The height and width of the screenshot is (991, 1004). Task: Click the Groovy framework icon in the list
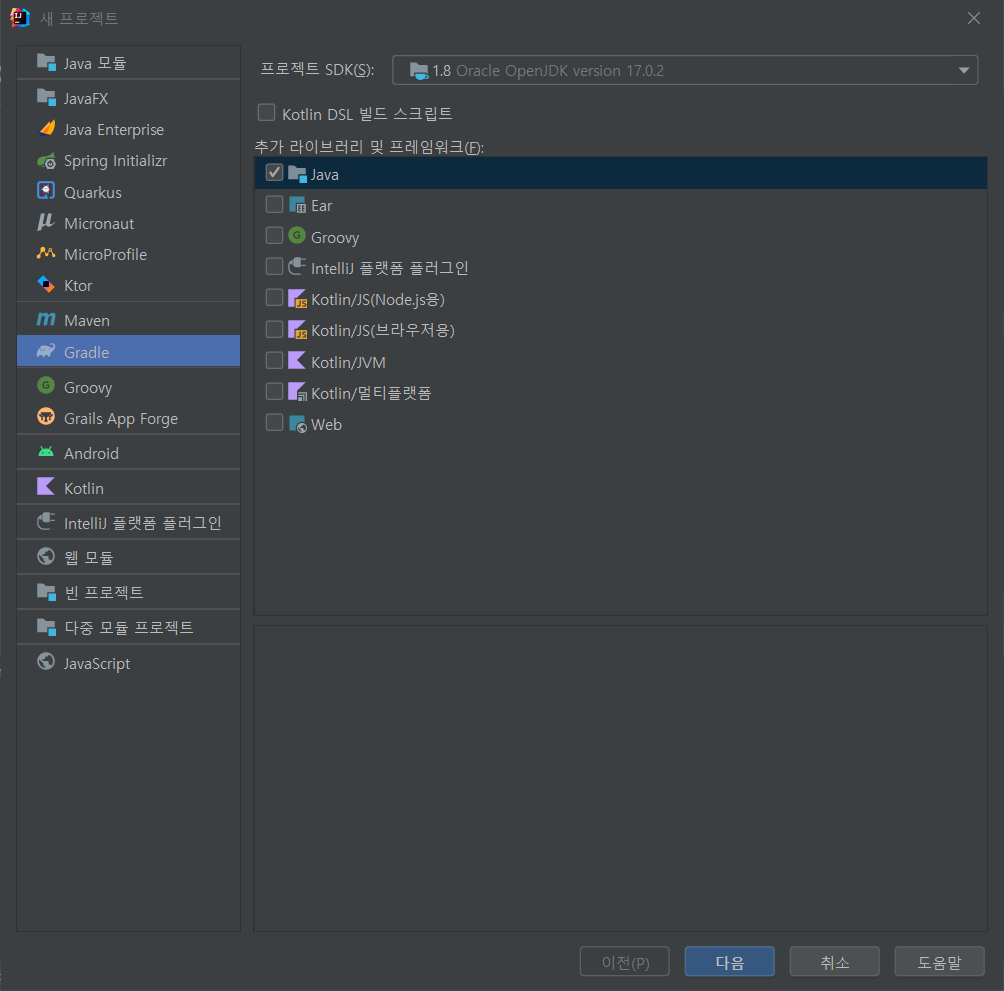tap(297, 236)
